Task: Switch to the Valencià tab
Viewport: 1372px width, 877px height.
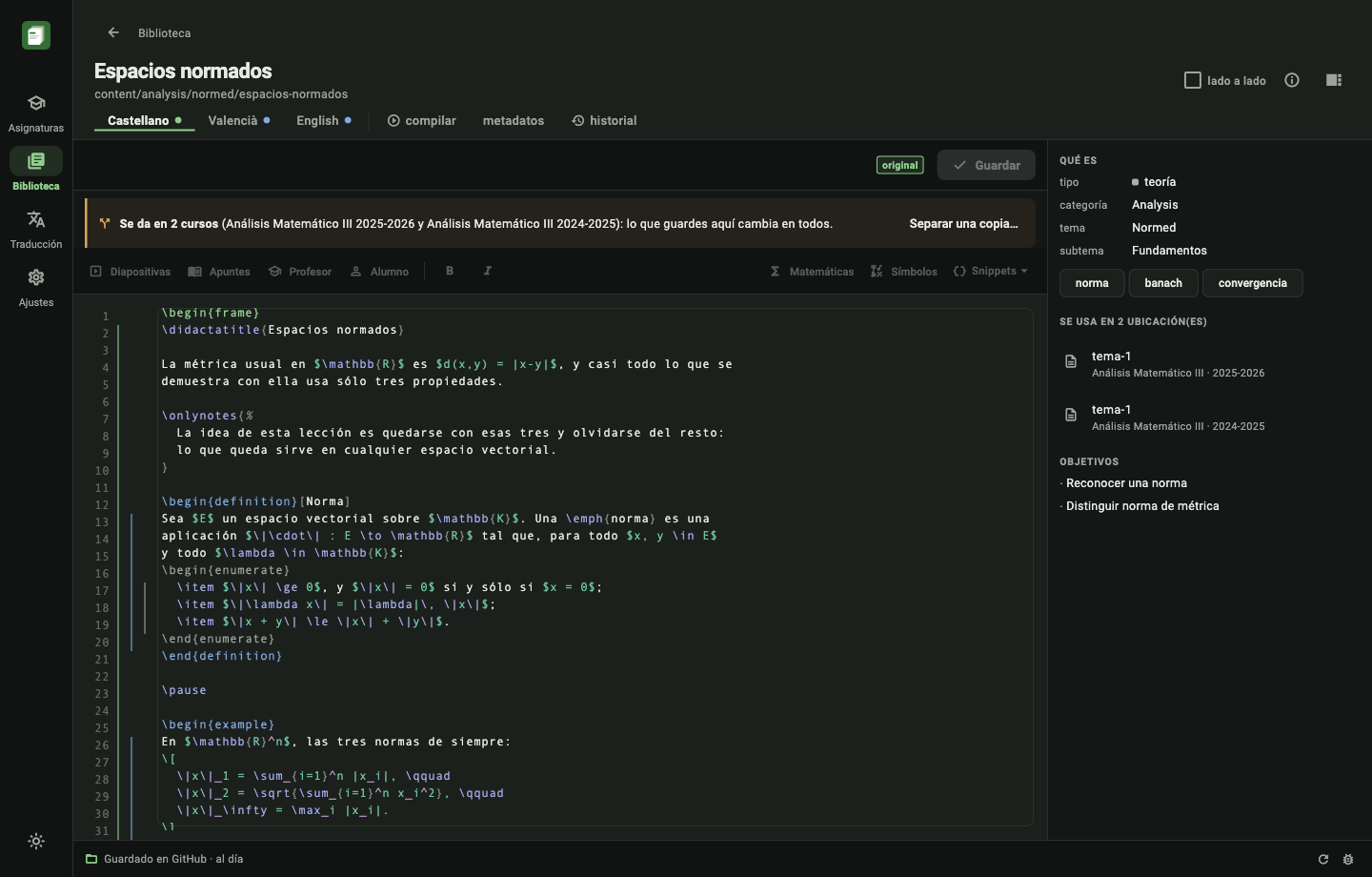Action: tap(239, 120)
